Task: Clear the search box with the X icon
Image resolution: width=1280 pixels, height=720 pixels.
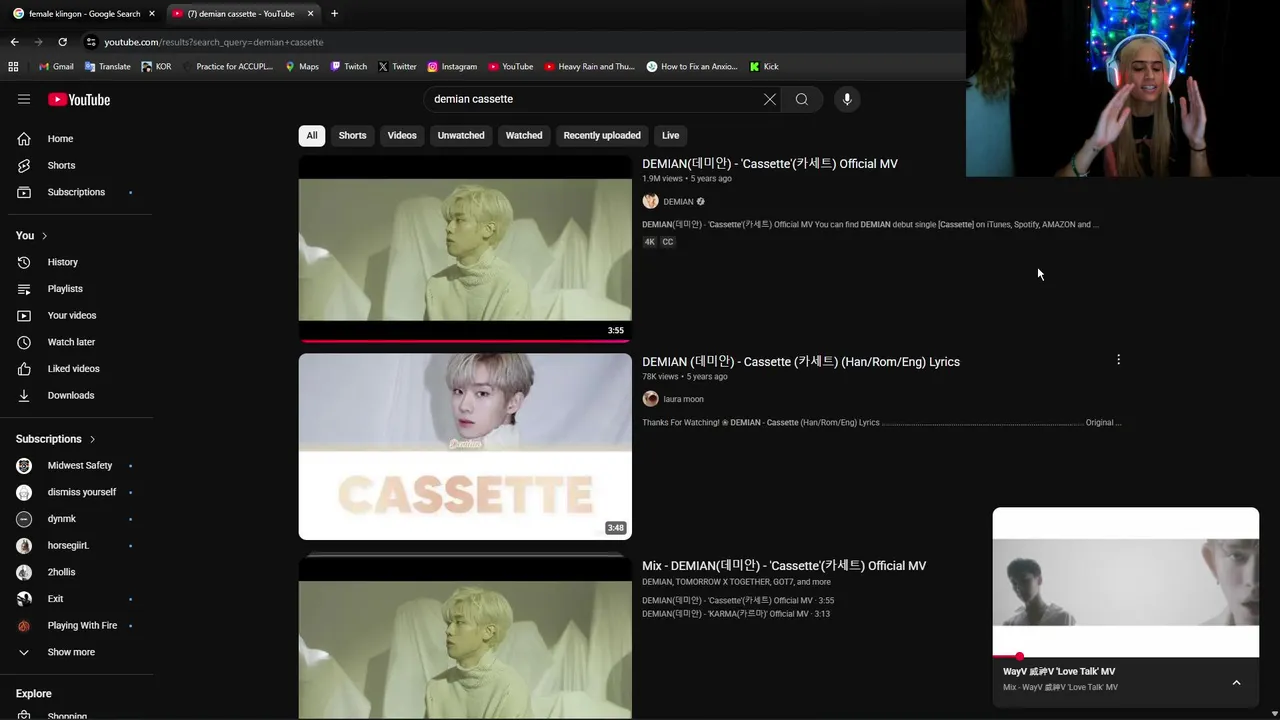Action: (769, 99)
